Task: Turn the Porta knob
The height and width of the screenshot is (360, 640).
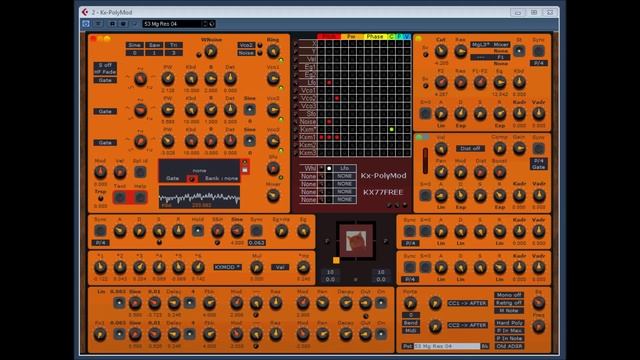Action: [410, 303]
